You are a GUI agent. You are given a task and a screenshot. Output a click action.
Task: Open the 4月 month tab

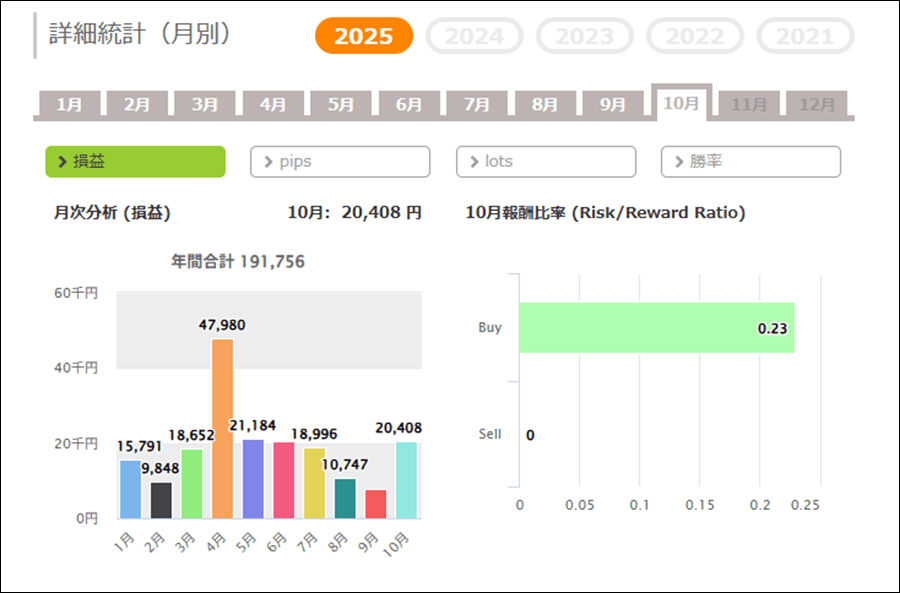tap(273, 104)
